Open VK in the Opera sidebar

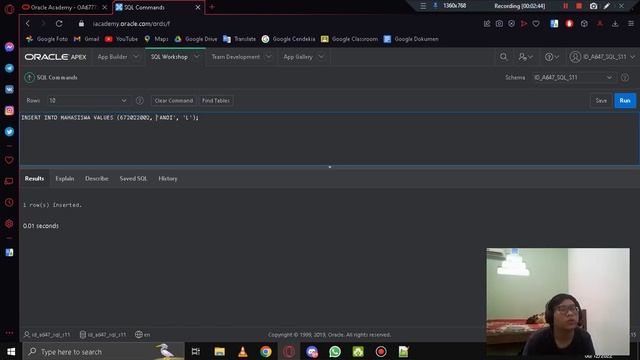[x=9, y=89]
